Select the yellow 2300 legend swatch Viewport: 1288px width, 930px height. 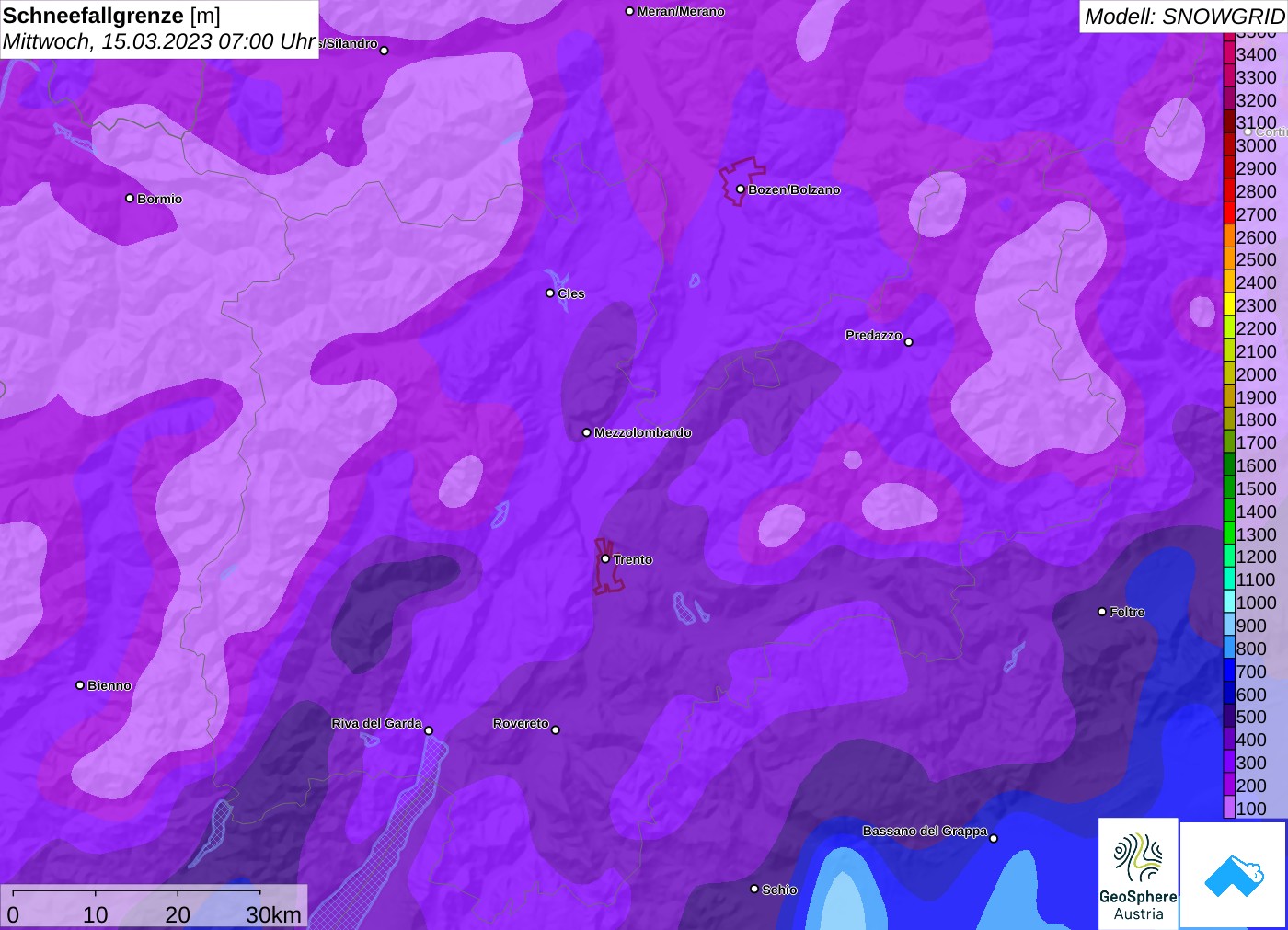1229,305
